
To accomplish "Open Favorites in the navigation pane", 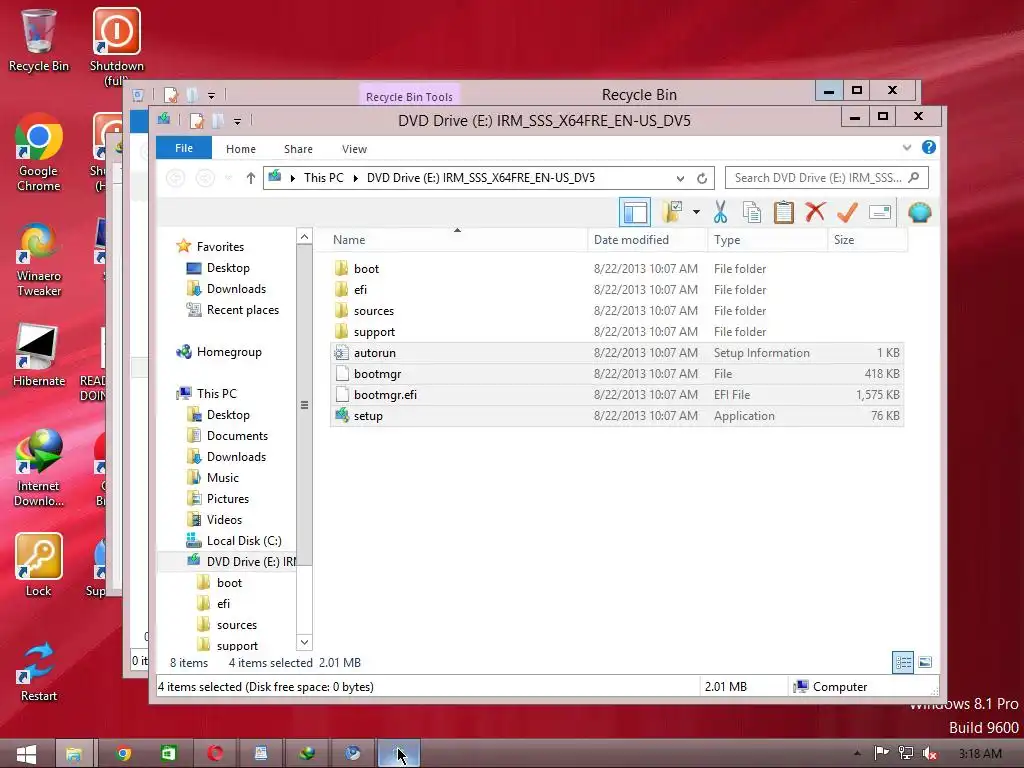I will point(220,247).
